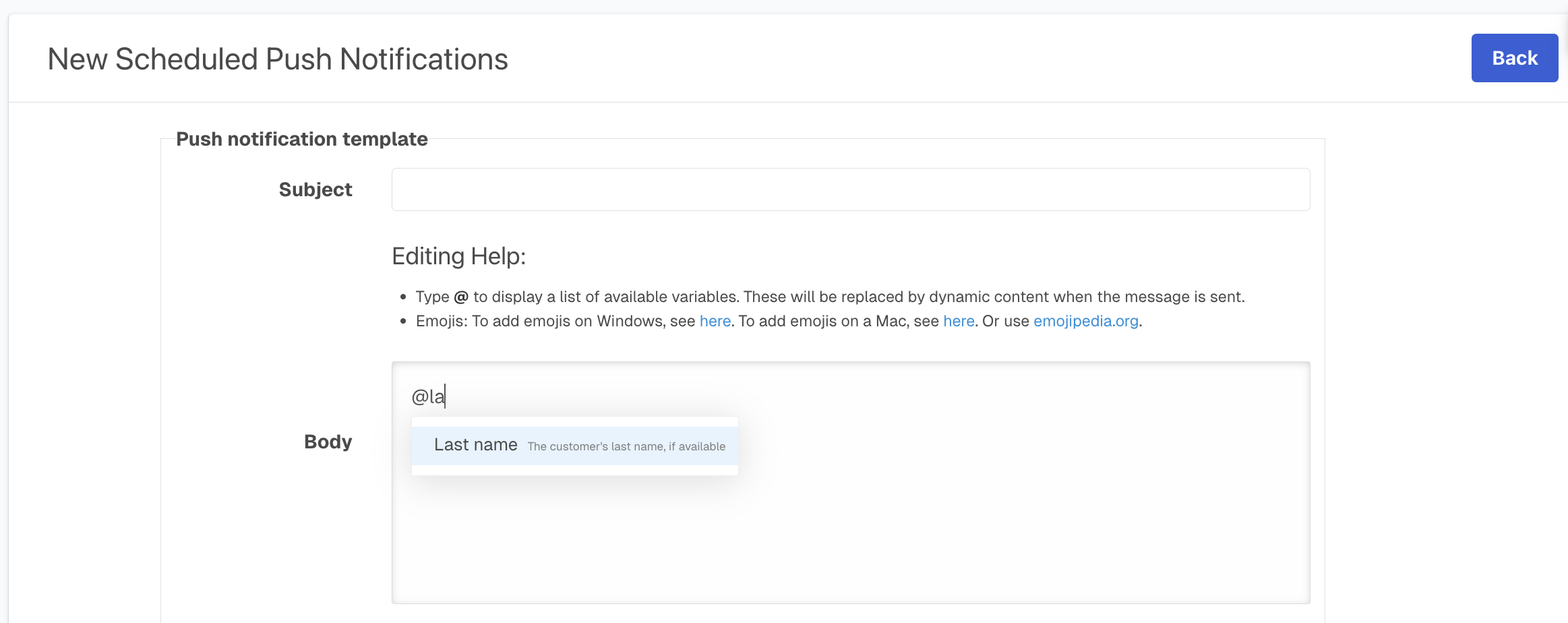Click the Body field label
Viewport: 1568px width, 623px height.
coord(328,442)
